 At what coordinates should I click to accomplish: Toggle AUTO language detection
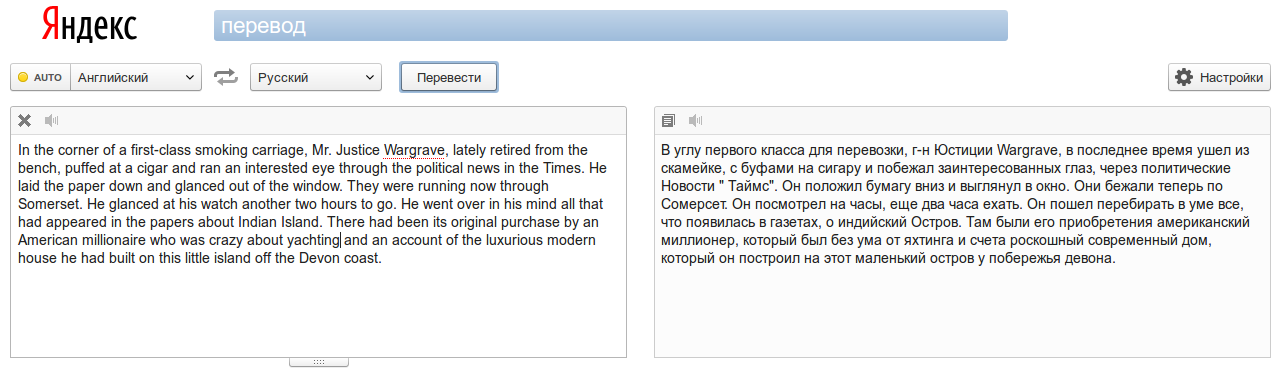pyautogui.click(x=40, y=77)
